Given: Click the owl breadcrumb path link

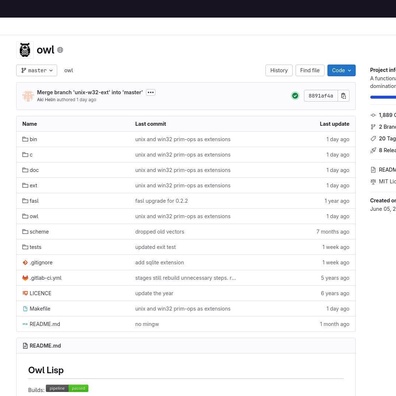Looking at the screenshot, I should (68, 70).
